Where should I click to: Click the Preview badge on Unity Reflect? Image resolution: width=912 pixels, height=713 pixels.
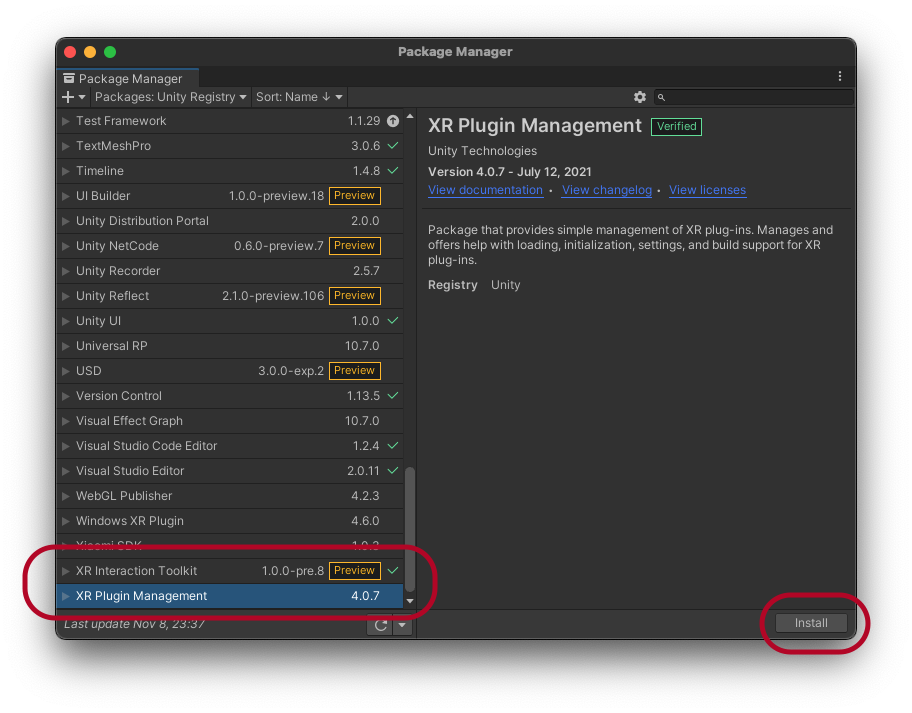[355, 295]
